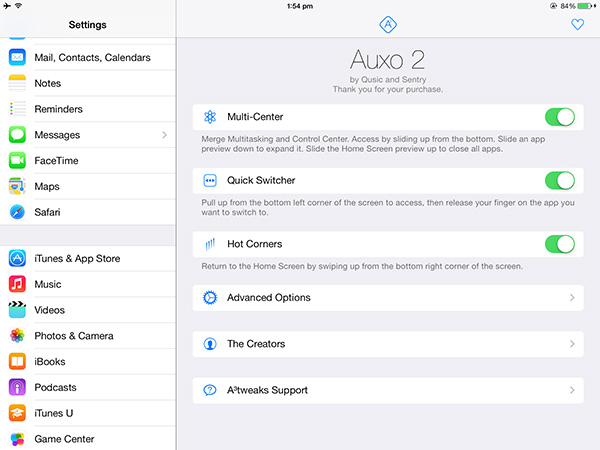Image resolution: width=600 pixels, height=450 pixels.
Task: Tap the Podcasts icon in sidebar
Action: 17,387
